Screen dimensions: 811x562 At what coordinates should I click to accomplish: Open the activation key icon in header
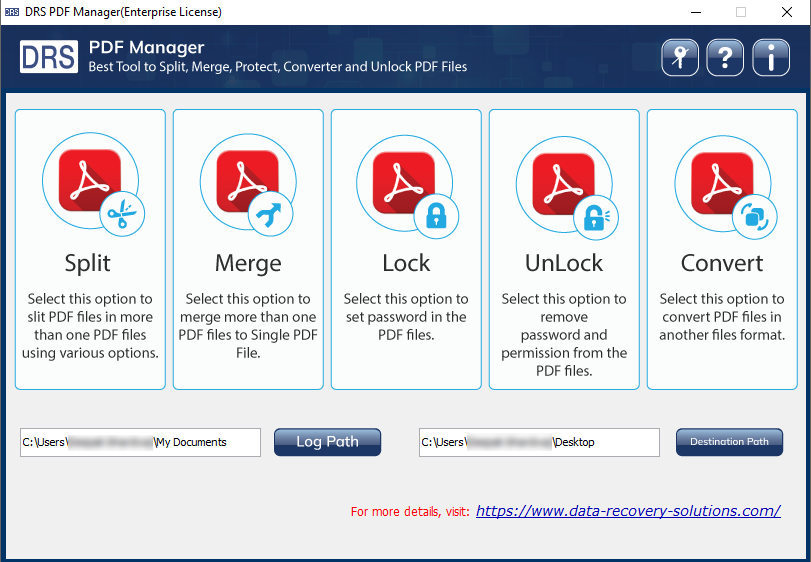pos(680,57)
